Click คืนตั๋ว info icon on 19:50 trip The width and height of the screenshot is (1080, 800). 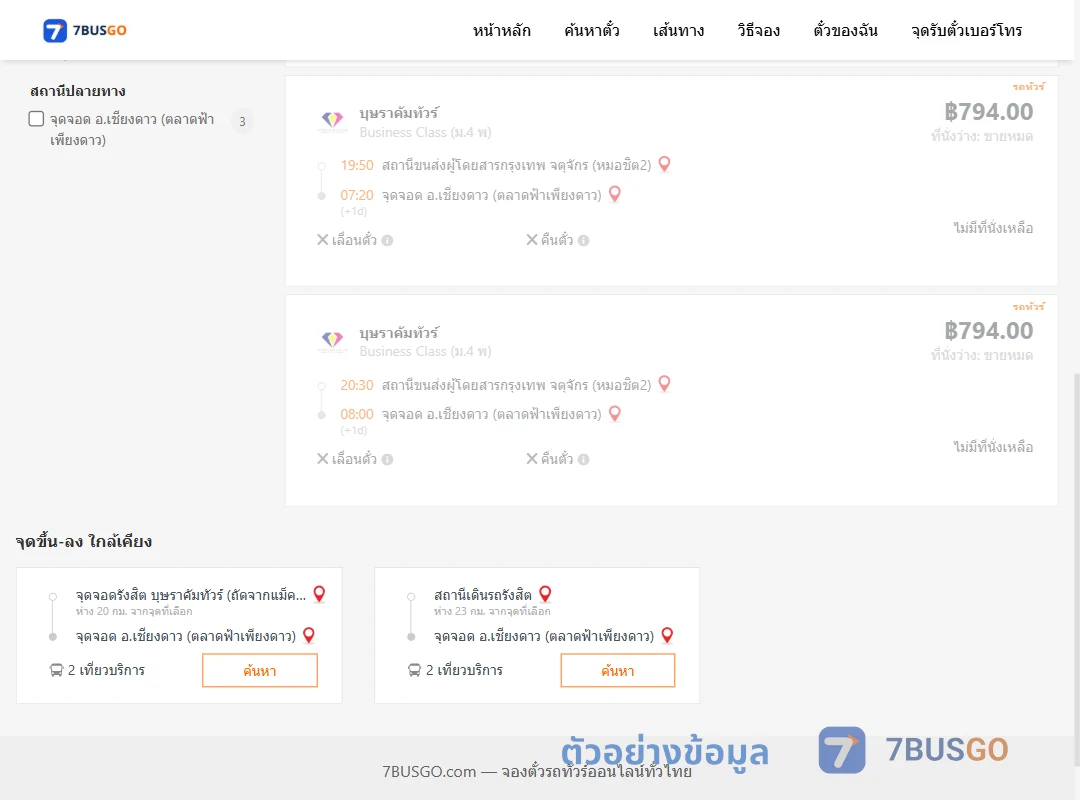tap(583, 240)
